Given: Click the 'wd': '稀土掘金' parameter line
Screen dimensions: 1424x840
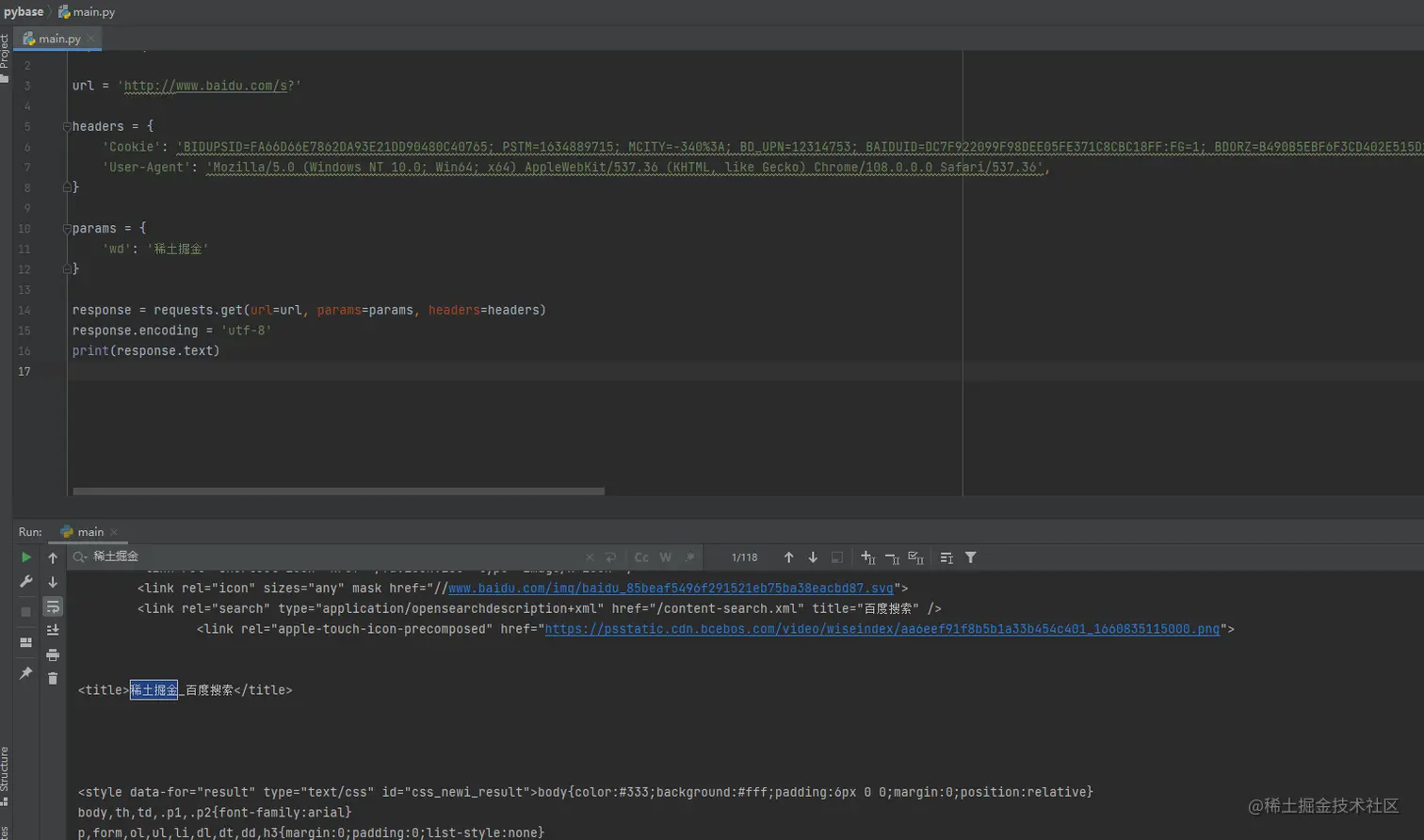Looking at the screenshot, I should [x=155, y=249].
